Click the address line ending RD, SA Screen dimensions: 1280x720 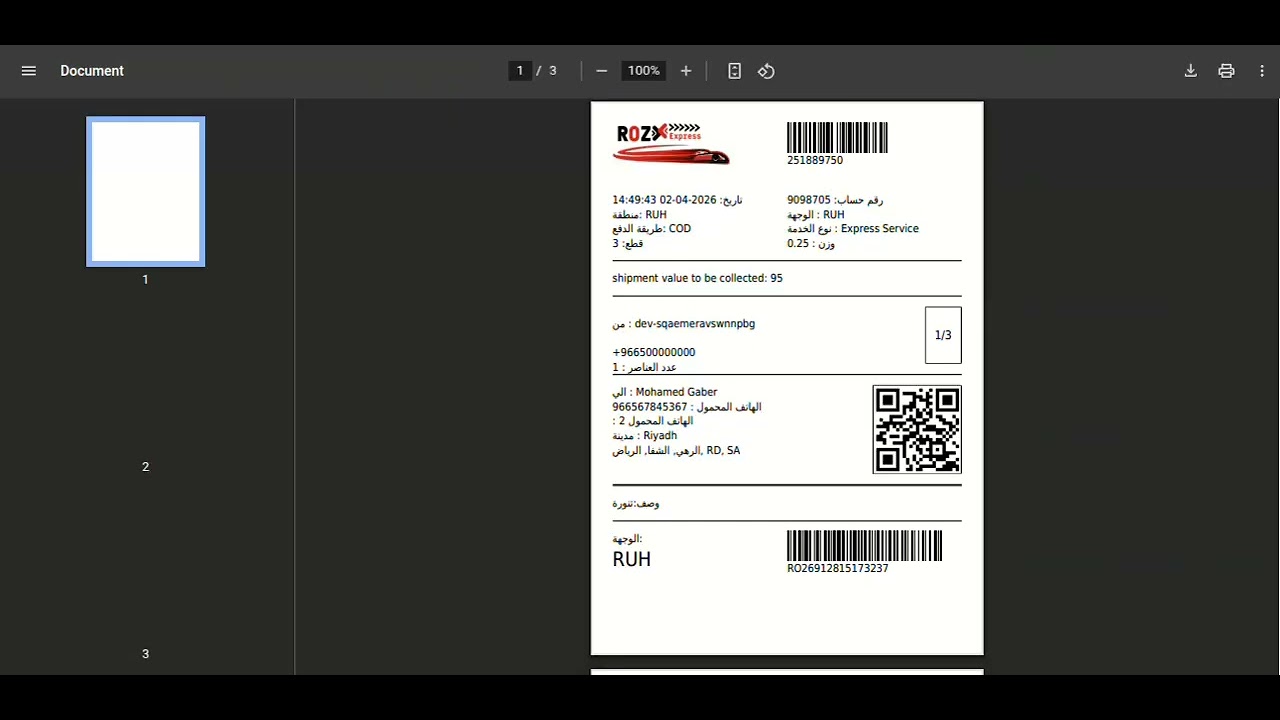(x=676, y=451)
